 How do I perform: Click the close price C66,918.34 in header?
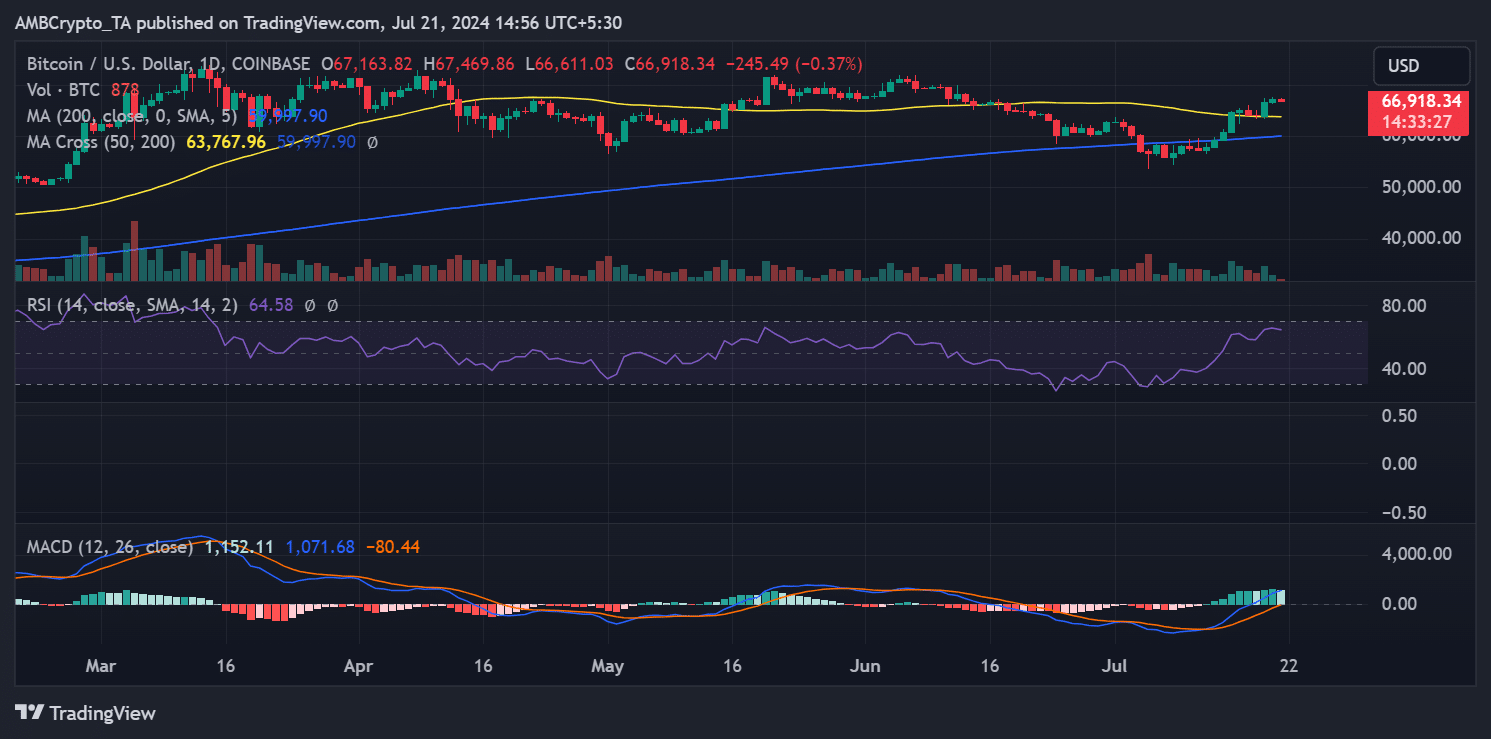coord(670,63)
